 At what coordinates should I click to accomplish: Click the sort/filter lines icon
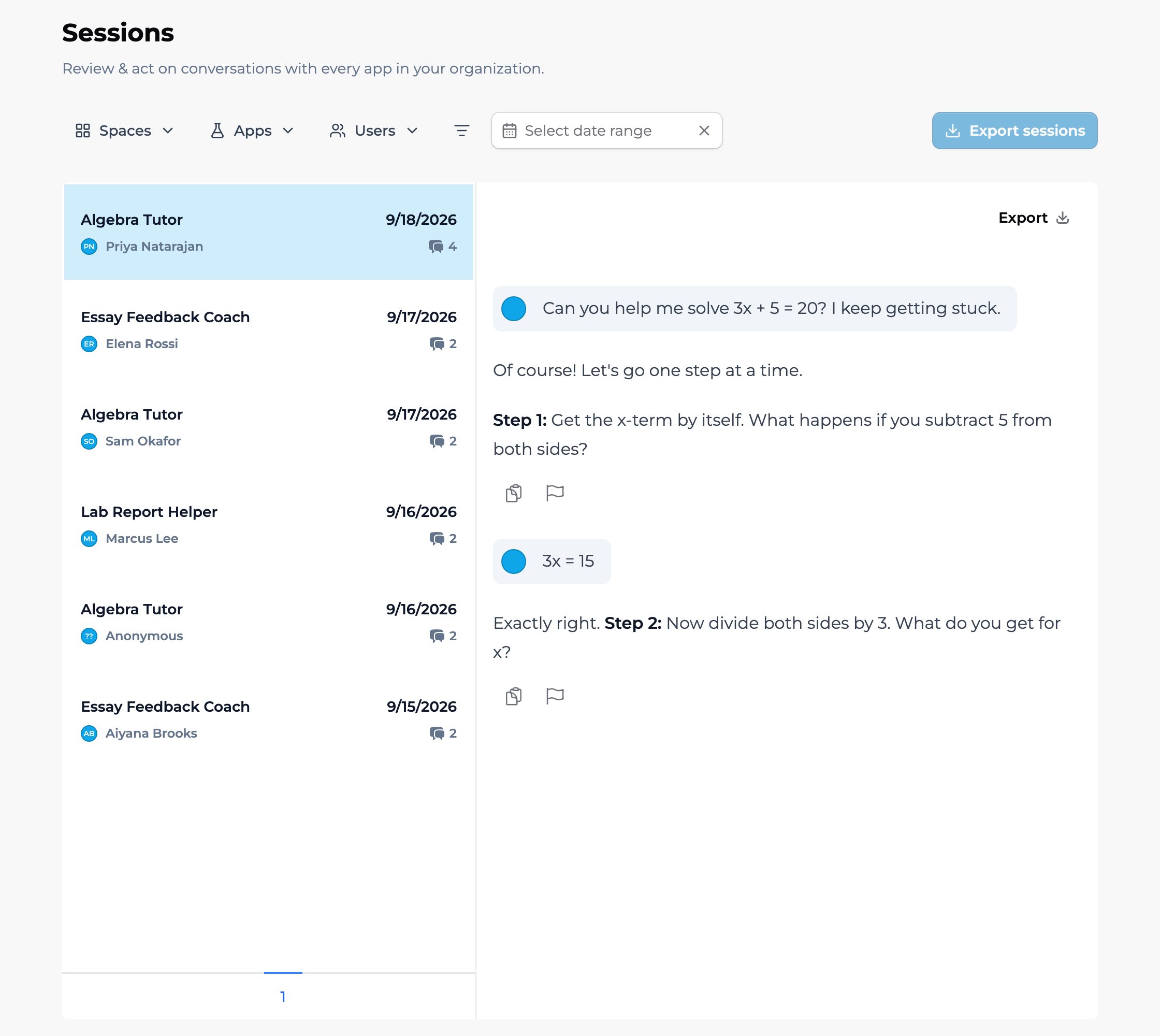[461, 131]
